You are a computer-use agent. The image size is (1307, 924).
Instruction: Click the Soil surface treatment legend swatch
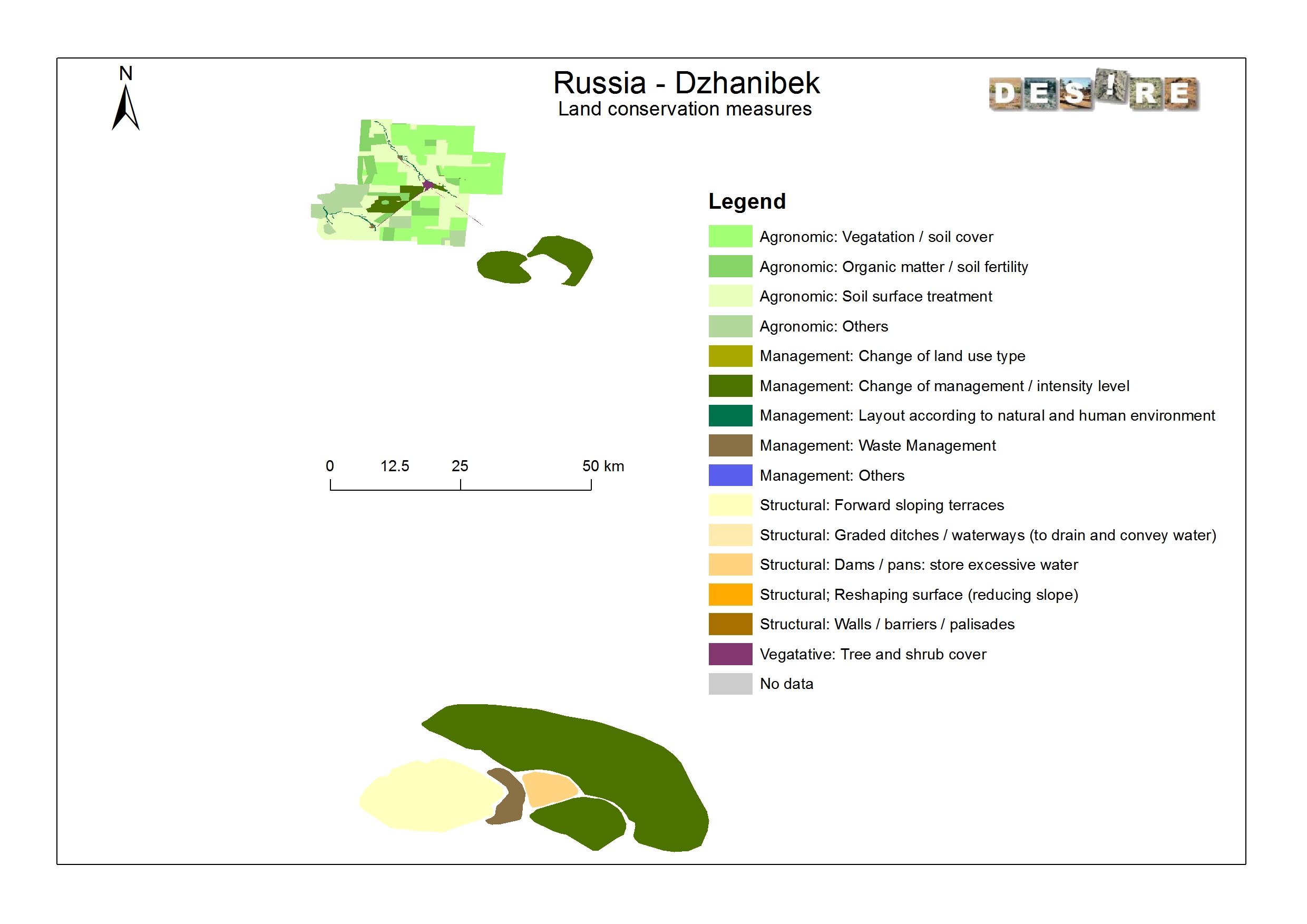(730, 296)
